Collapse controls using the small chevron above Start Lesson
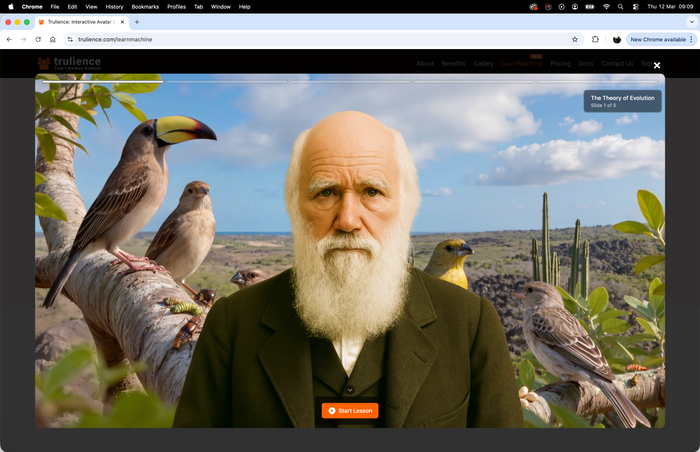The height and width of the screenshot is (452, 700). [x=350, y=389]
